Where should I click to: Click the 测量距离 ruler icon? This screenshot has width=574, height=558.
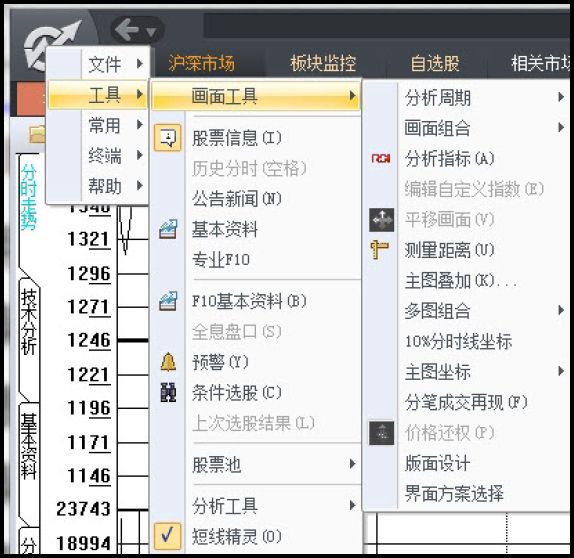(x=380, y=250)
